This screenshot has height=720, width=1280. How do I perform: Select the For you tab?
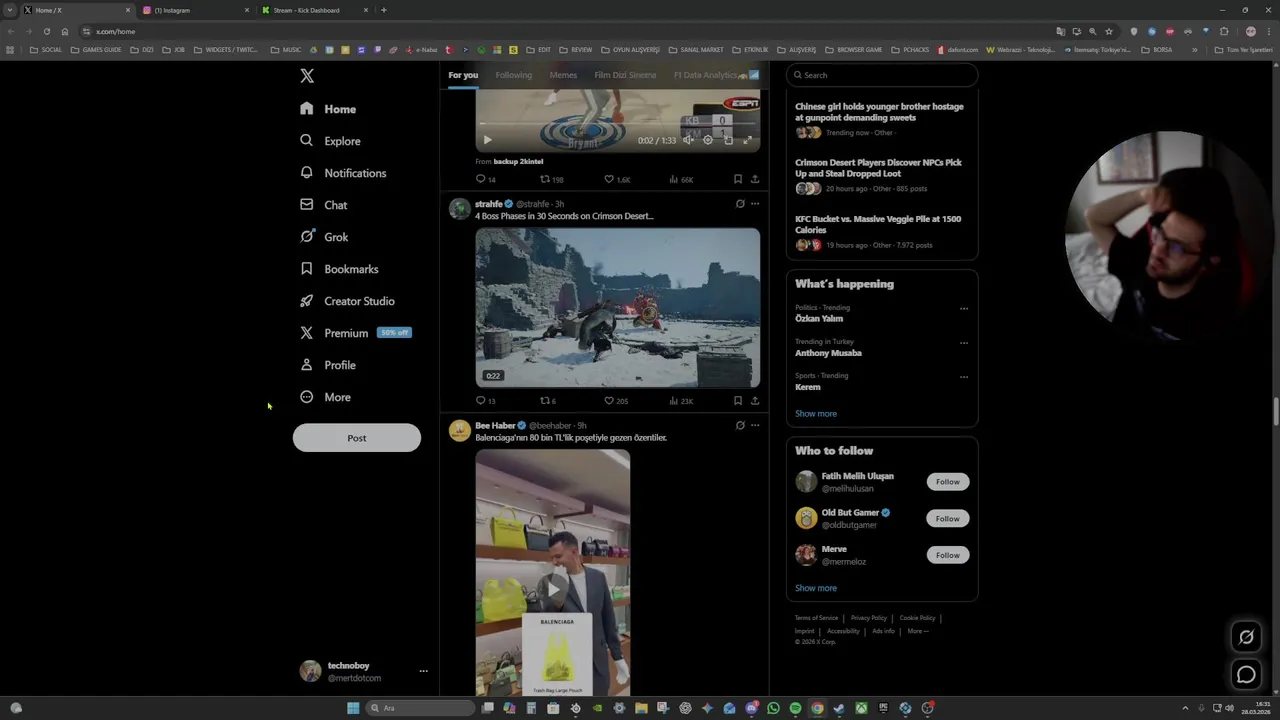463,75
